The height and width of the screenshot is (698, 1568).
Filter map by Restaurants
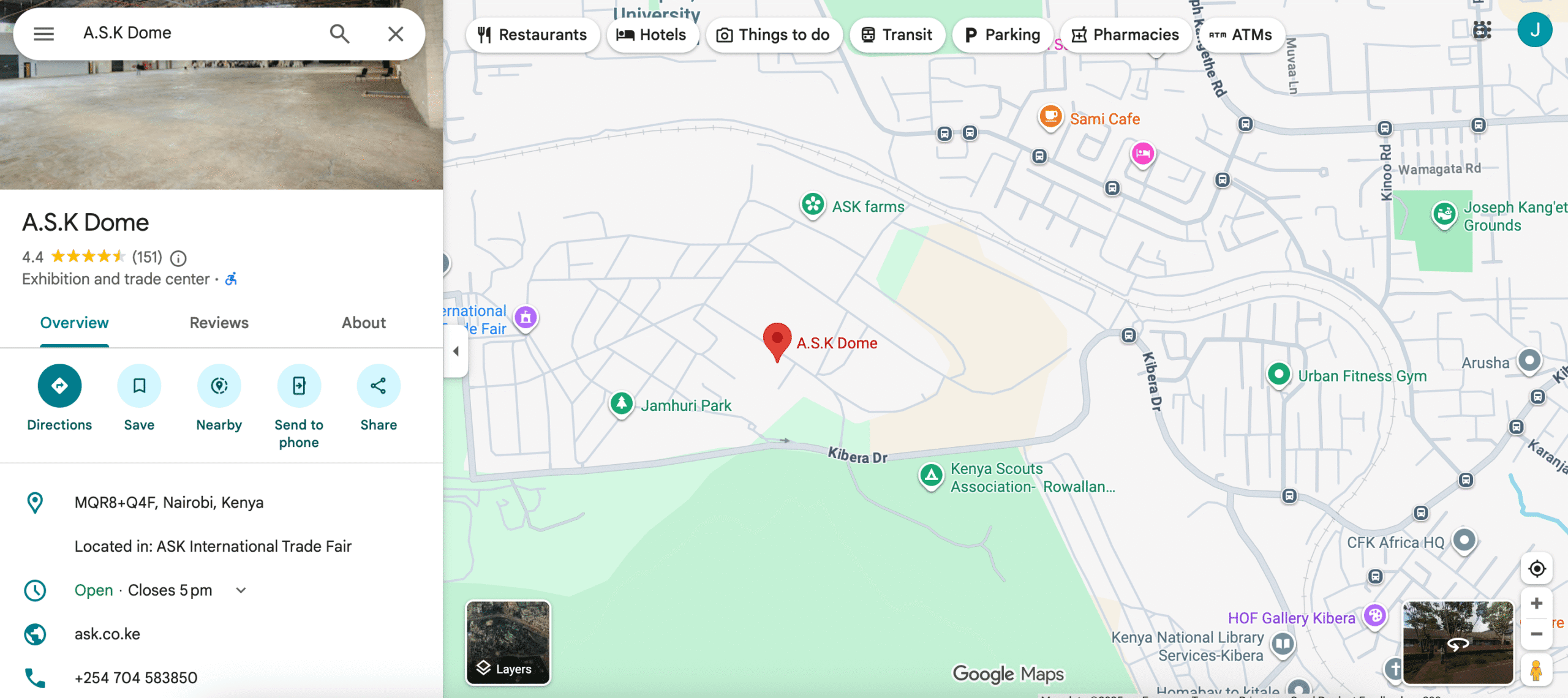pyautogui.click(x=532, y=35)
